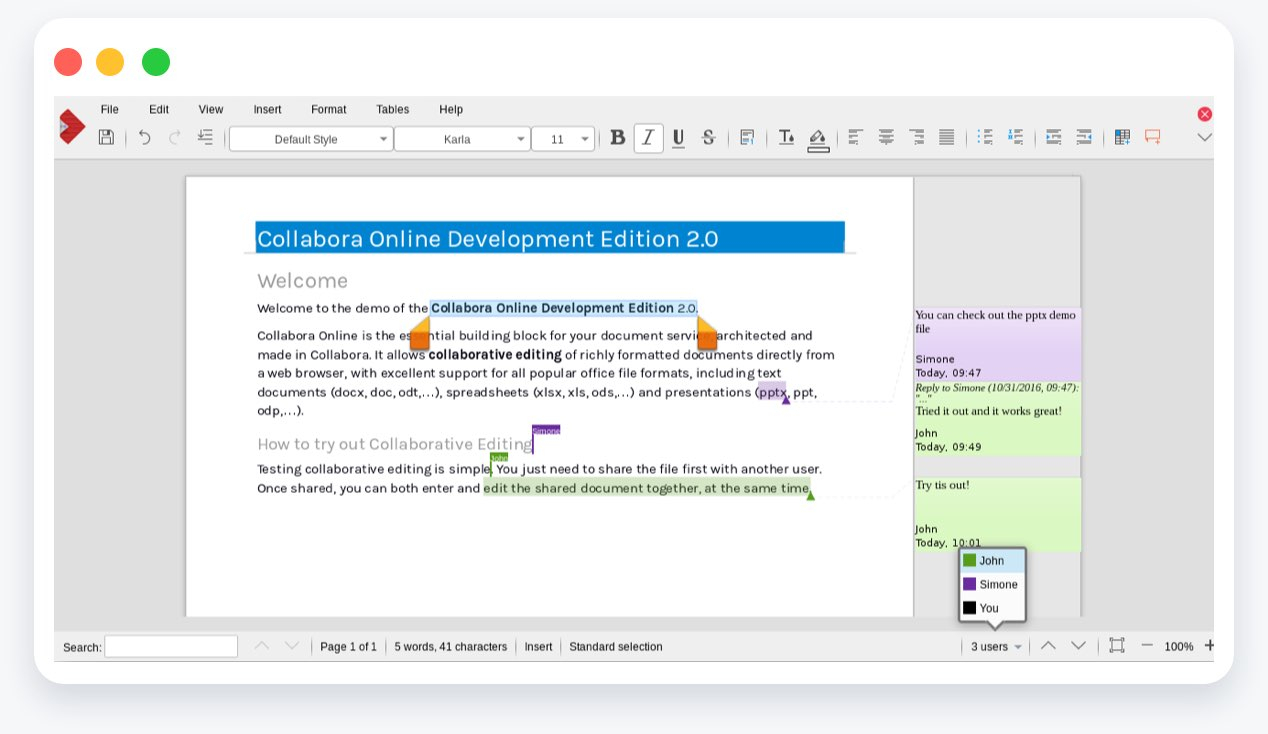Undo the last action
Screen dimensions: 1268x734
(x=145, y=138)
